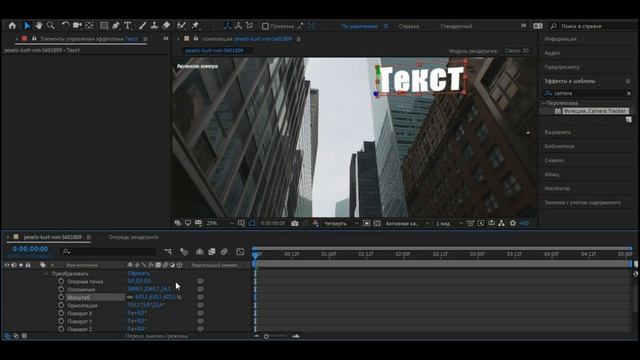Switch to Справка workspace
The width and height of the screenshot is (640, 360).
(x=409, y=26)
